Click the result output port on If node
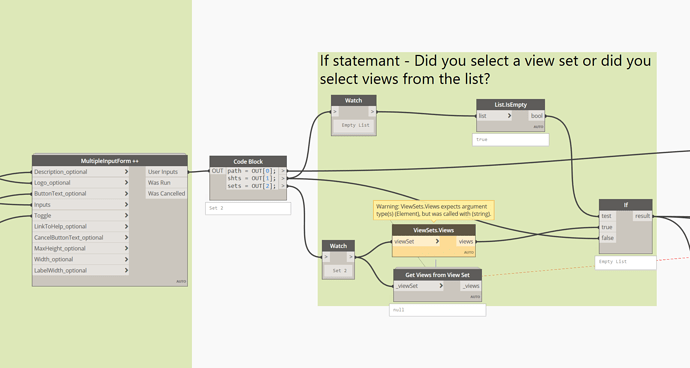Screen dimensions: 690x368 click(x=642, y=216)
